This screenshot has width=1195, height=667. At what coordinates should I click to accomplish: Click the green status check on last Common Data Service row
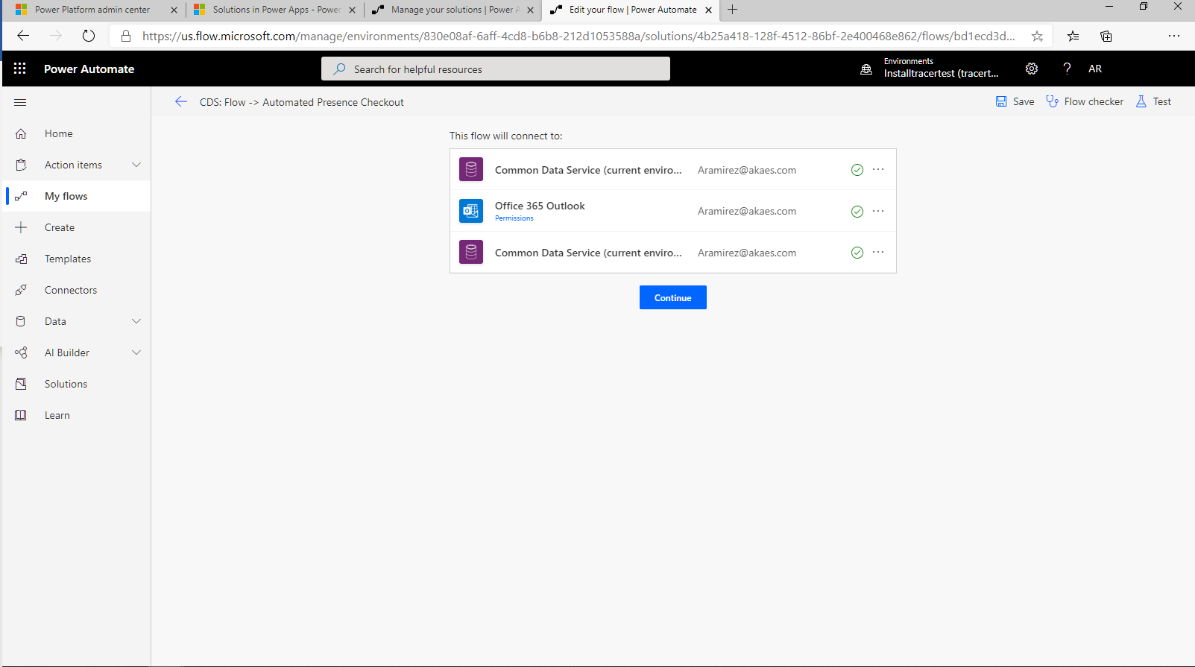click(x=857, y=252)
